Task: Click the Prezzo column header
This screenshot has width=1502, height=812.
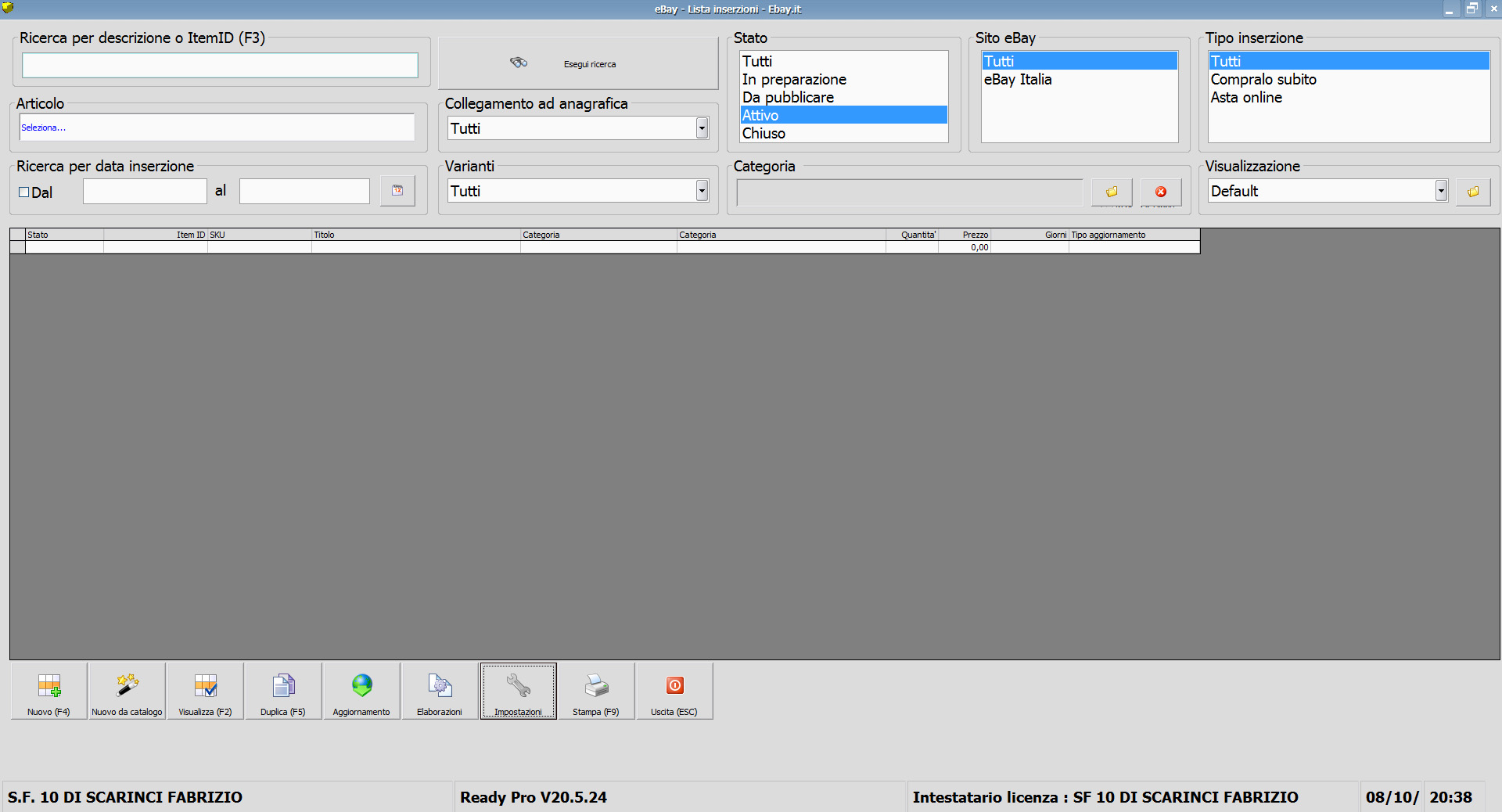Action: tap(965, 235)
